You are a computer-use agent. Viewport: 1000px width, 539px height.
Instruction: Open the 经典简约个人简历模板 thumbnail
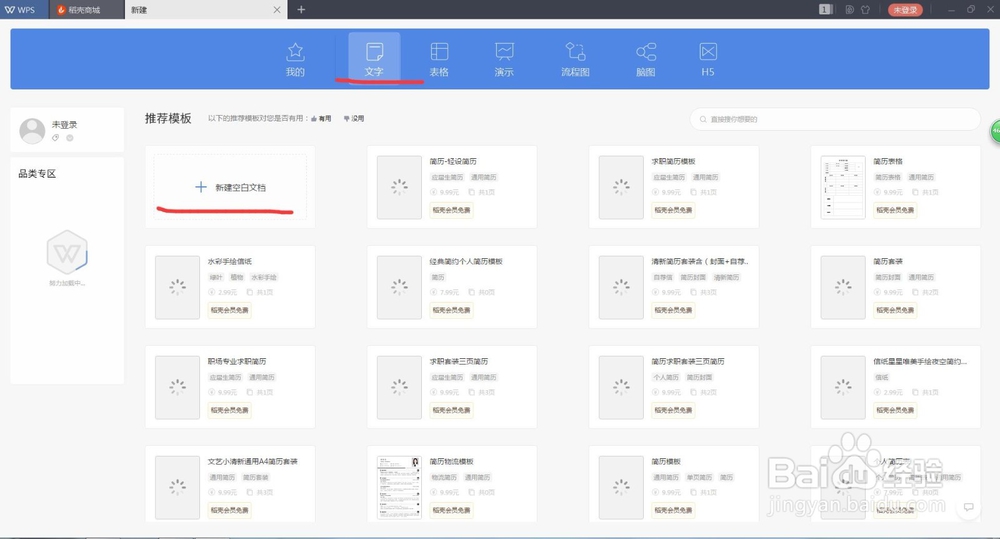[399, 287]
